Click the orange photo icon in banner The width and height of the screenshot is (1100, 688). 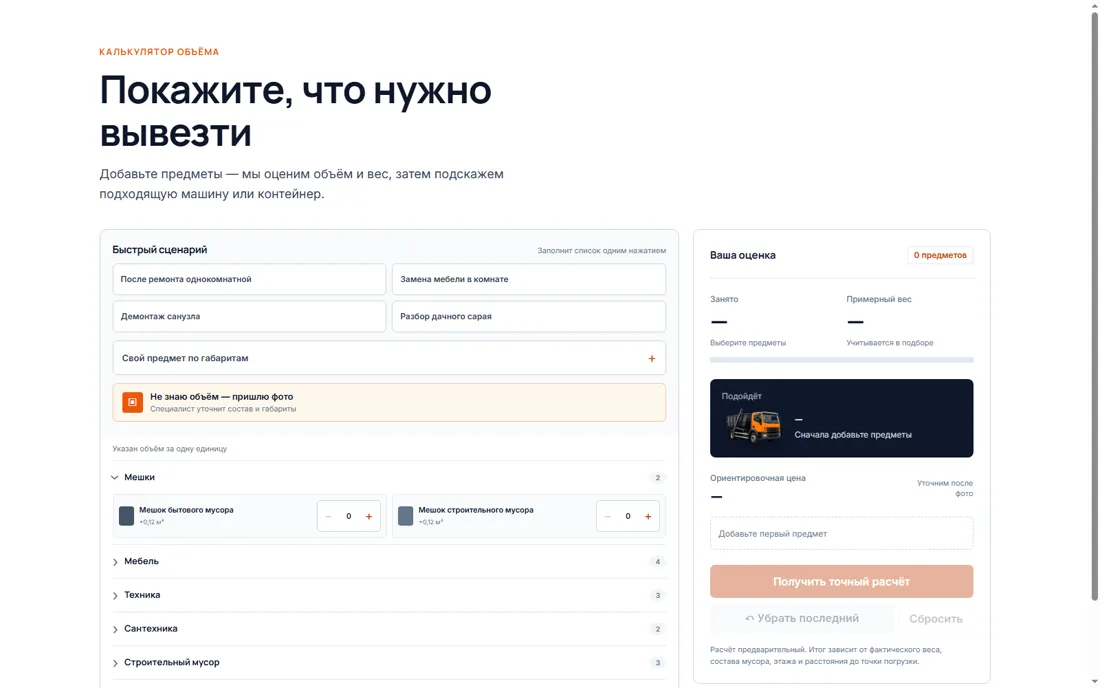pyautogui.click(x=133, y=402)
